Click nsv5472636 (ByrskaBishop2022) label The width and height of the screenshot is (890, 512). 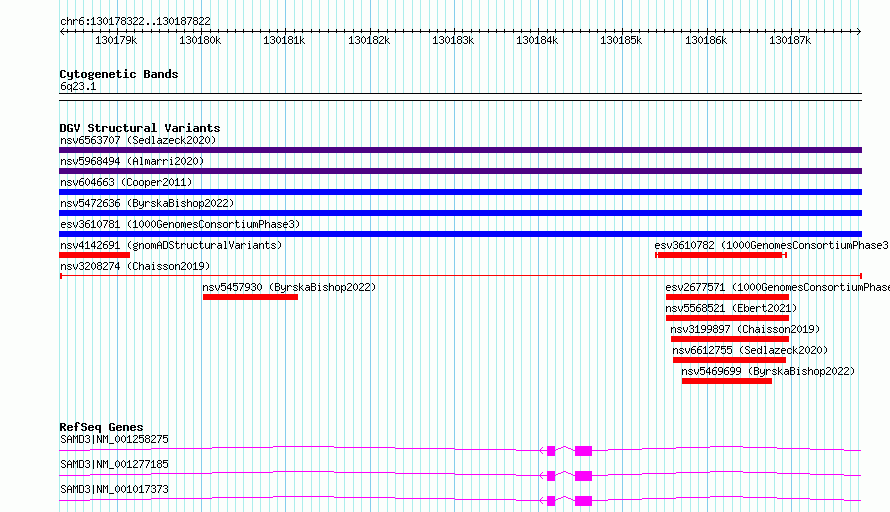pos(147,203)
